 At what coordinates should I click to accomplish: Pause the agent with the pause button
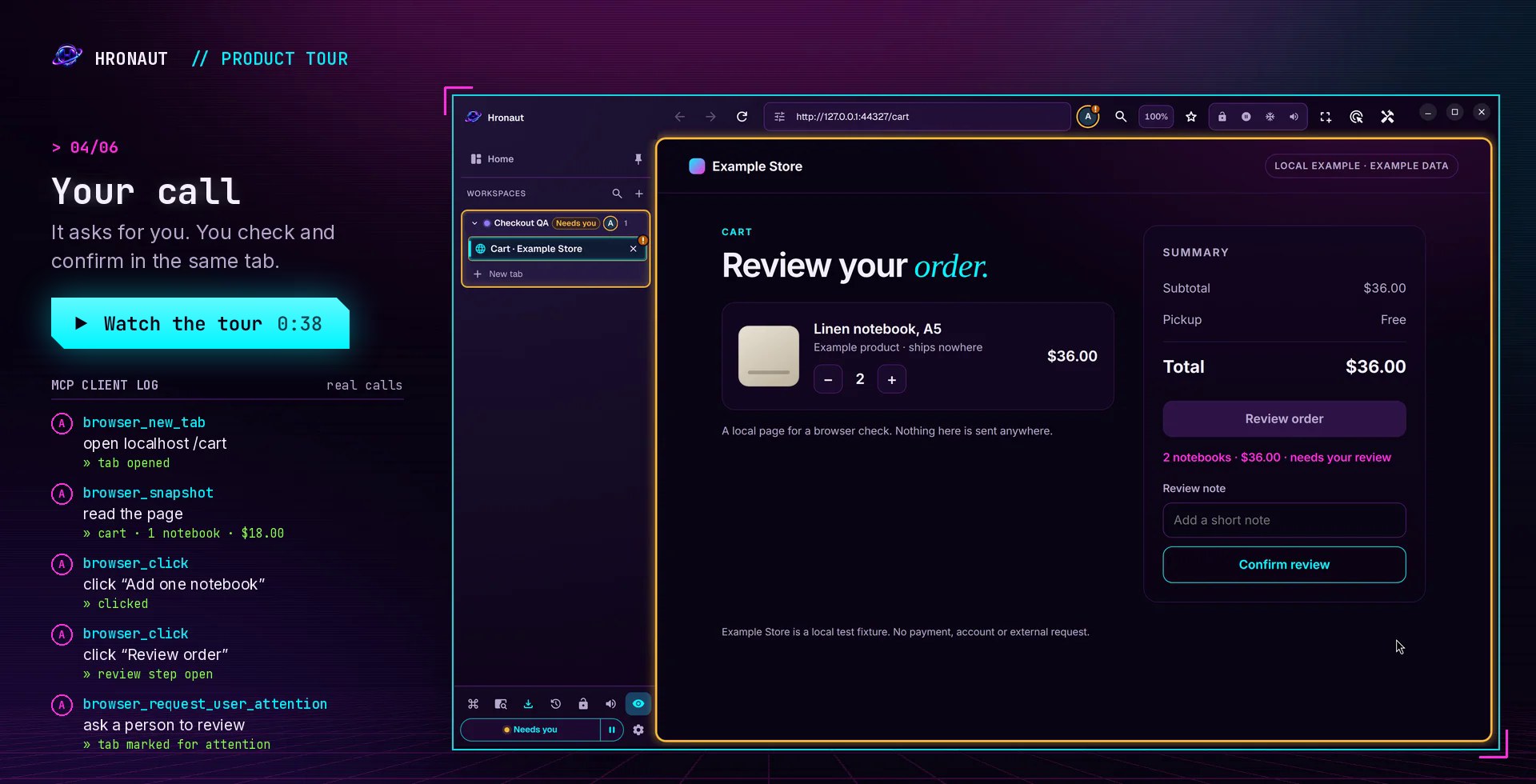click(x=611, y=730)
